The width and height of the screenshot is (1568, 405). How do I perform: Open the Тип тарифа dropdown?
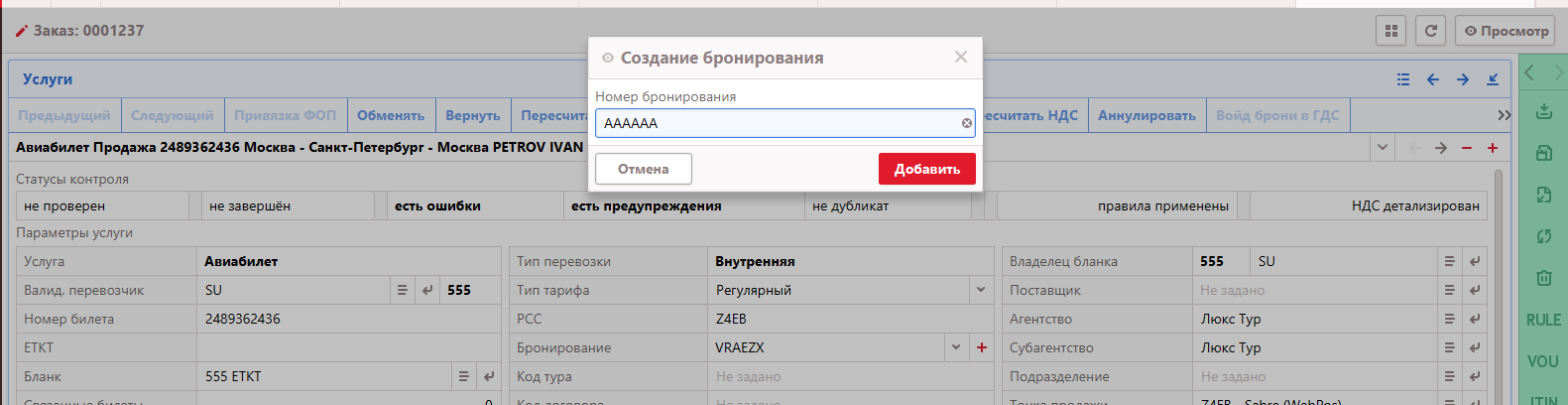coord(980,290)
